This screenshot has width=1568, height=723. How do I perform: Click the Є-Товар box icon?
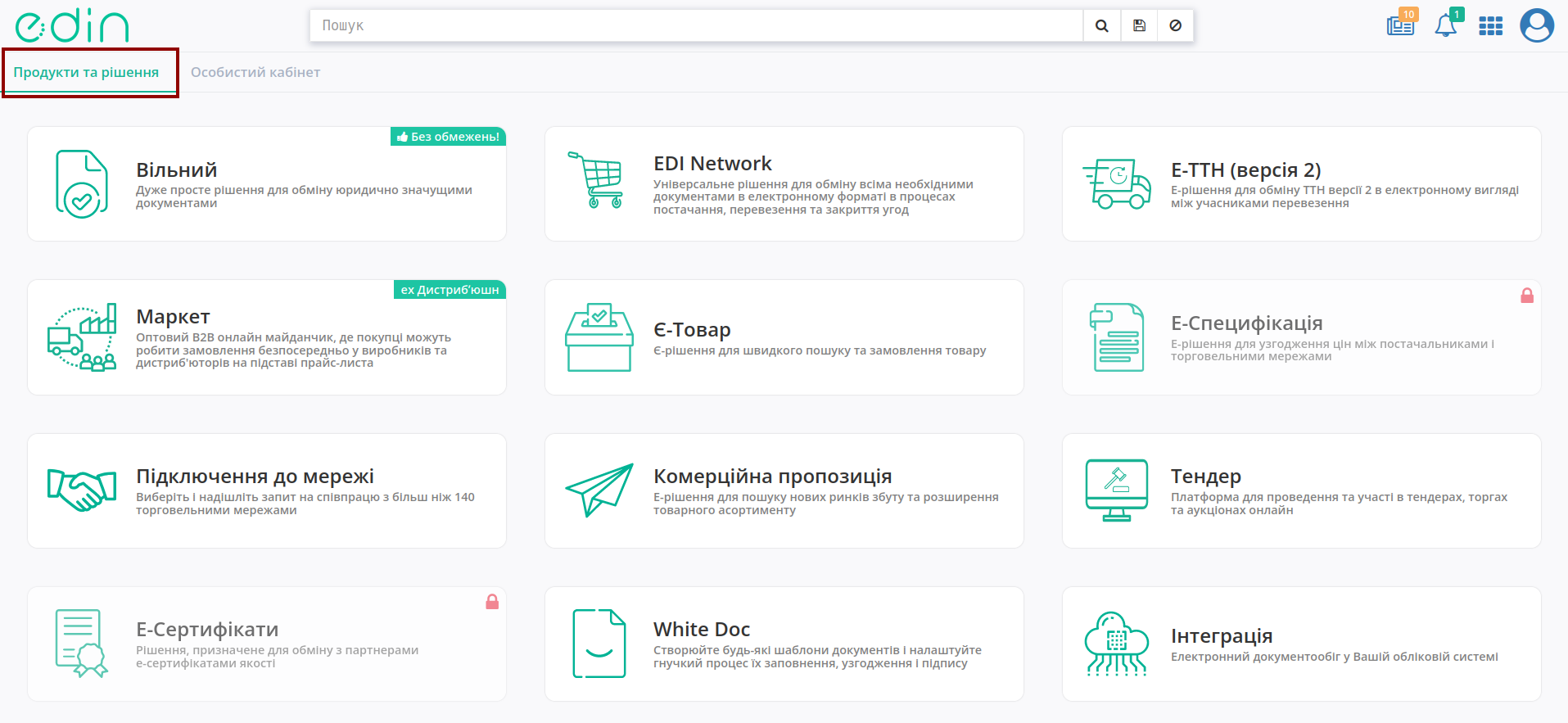coord(599,337)
